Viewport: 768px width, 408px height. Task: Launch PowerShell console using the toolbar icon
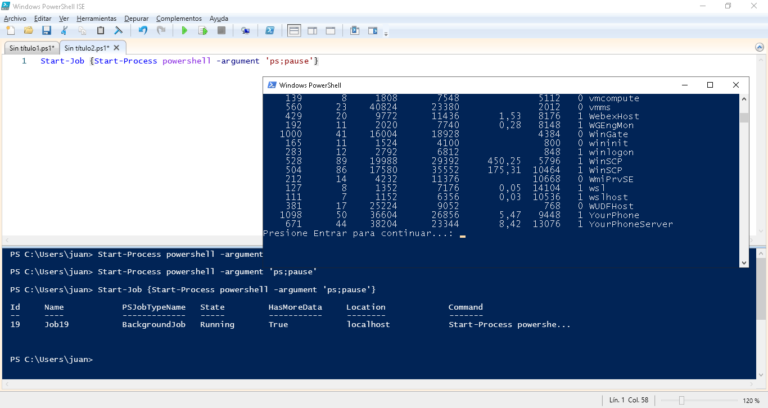[x=269, y=31]
